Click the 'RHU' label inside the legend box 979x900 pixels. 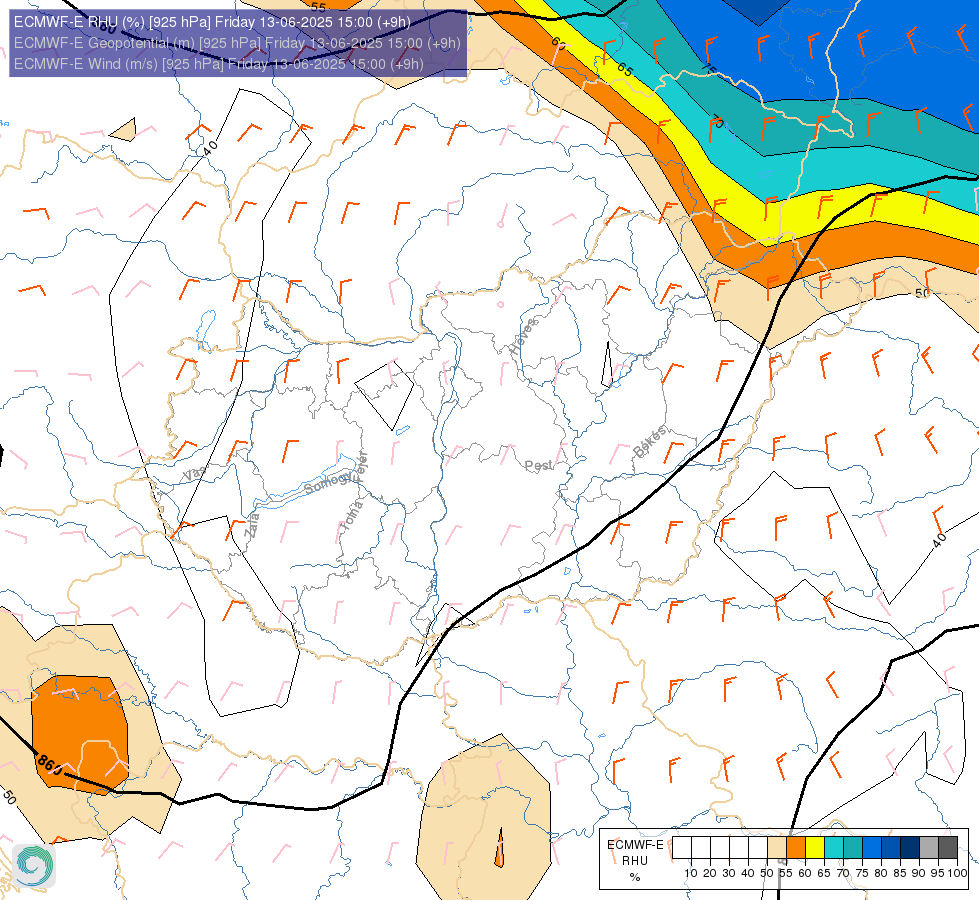coord(635,861)
